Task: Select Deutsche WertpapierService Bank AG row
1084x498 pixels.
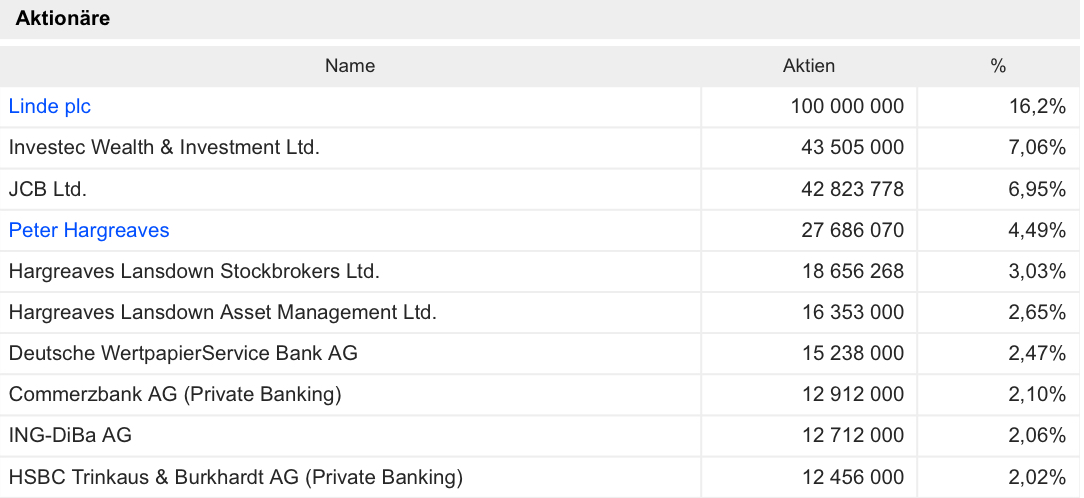Action: 183,353
